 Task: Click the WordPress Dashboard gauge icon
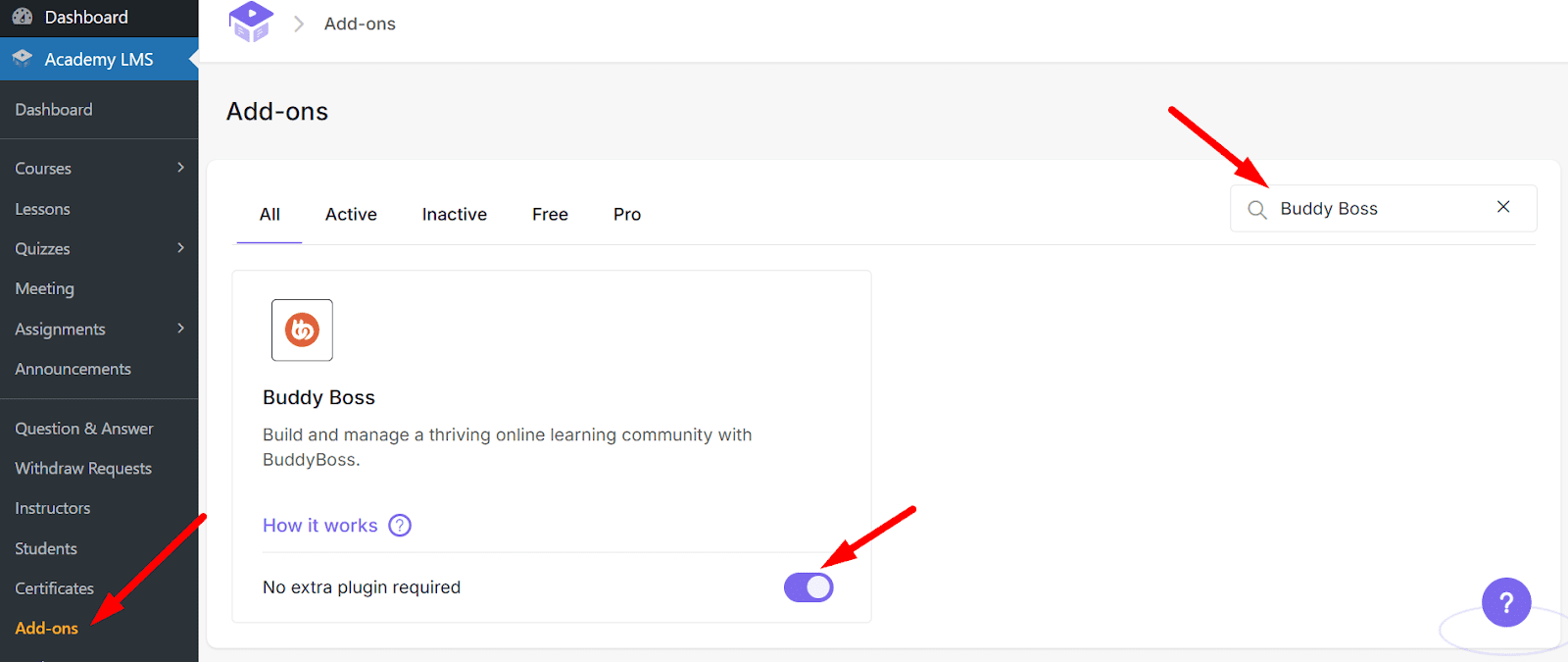pyautogui.click(x=22, y=17)
